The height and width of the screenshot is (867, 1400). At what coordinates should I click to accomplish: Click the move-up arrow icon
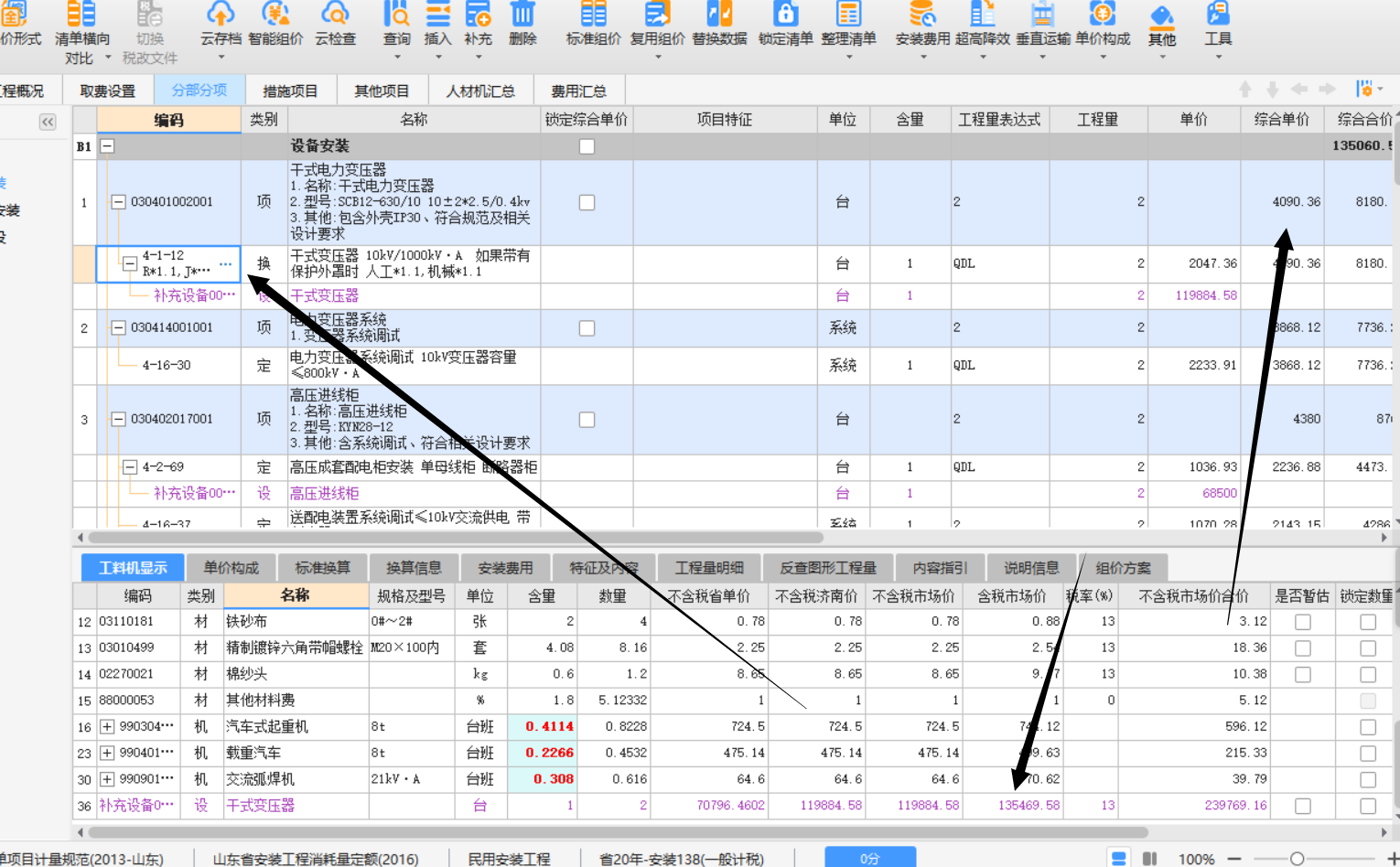pyautogui.click(x=1245, y=89)
